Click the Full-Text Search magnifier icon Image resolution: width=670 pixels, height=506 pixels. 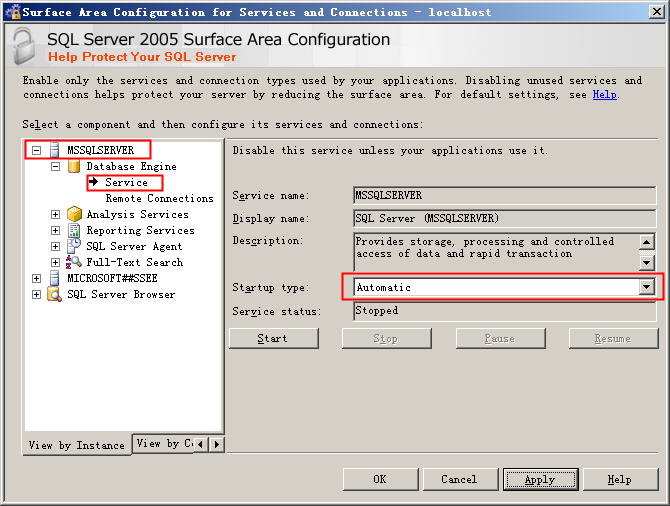[74, 262]
